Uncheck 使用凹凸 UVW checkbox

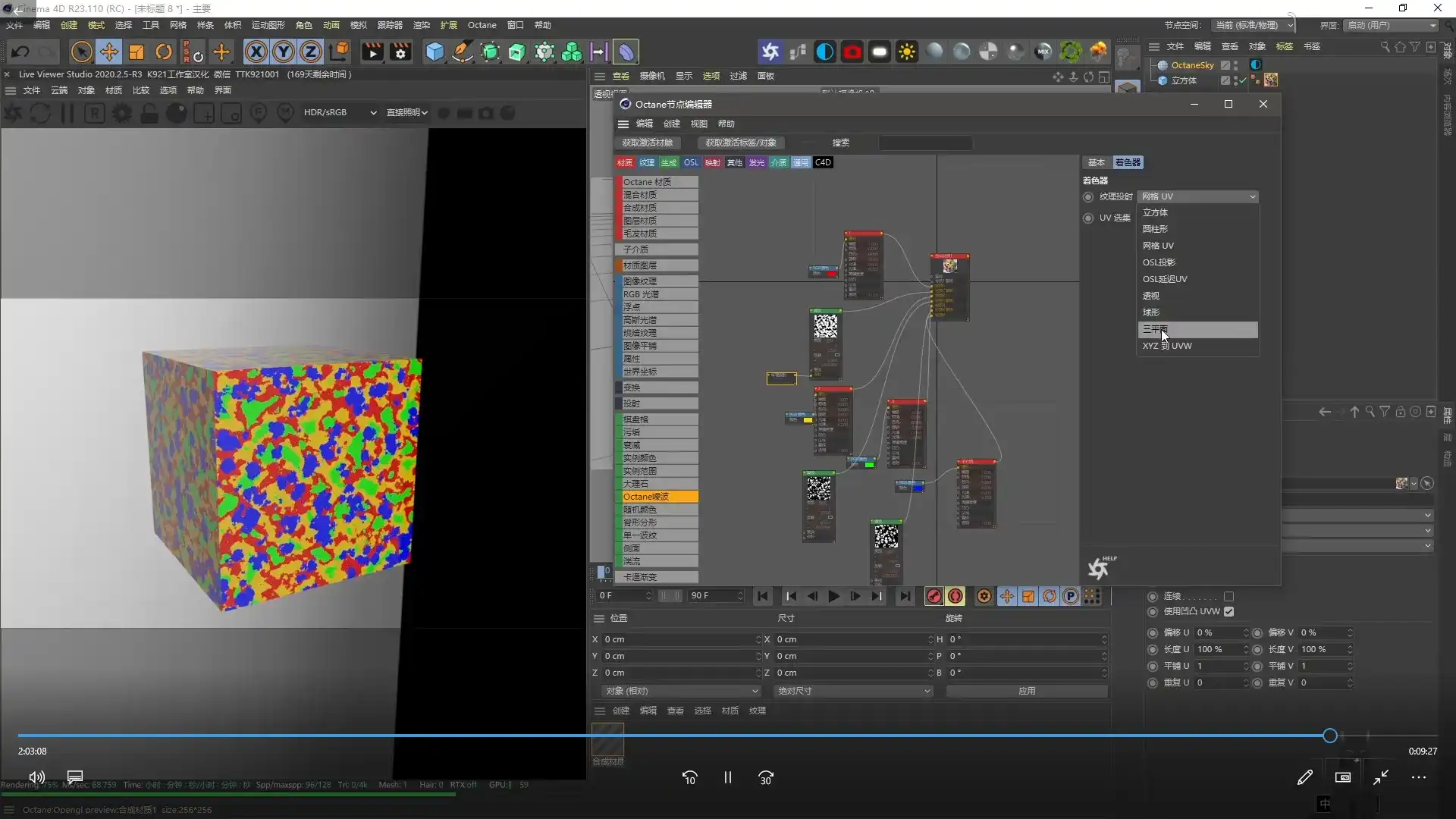coord(1228,612)
